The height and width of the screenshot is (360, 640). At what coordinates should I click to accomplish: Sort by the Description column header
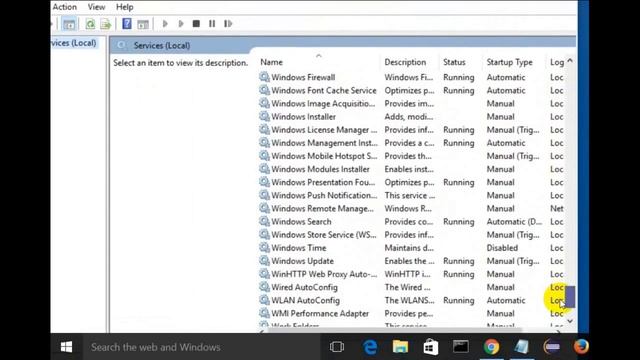(405, 62)
